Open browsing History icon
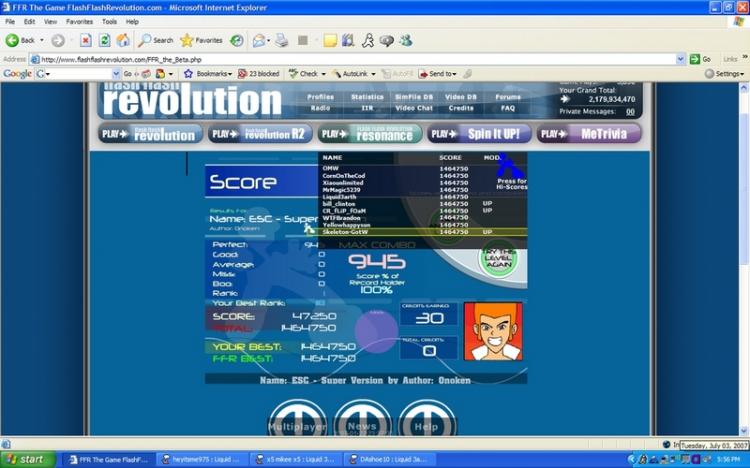Screen dimensions: 750x468 point(237,41)
